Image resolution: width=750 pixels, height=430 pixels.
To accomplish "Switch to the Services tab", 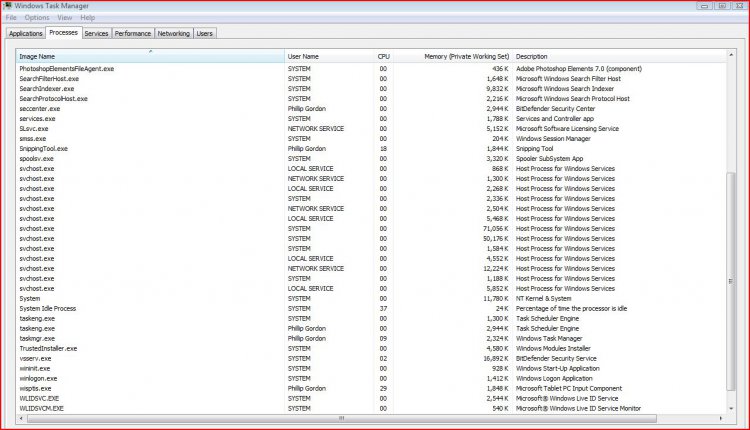I will coord(96,33).
